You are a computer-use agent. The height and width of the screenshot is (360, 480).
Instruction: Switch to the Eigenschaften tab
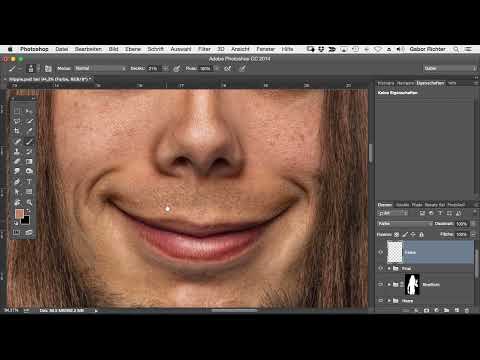click(430, 83)
